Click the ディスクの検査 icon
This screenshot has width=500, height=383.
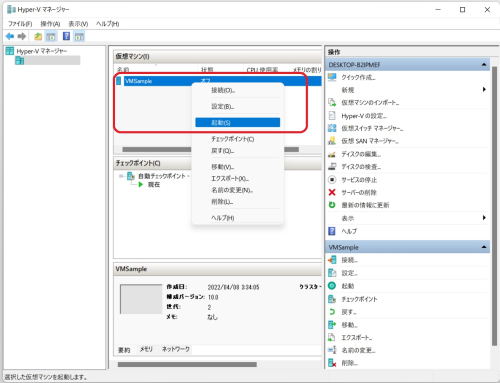point(332,166)
